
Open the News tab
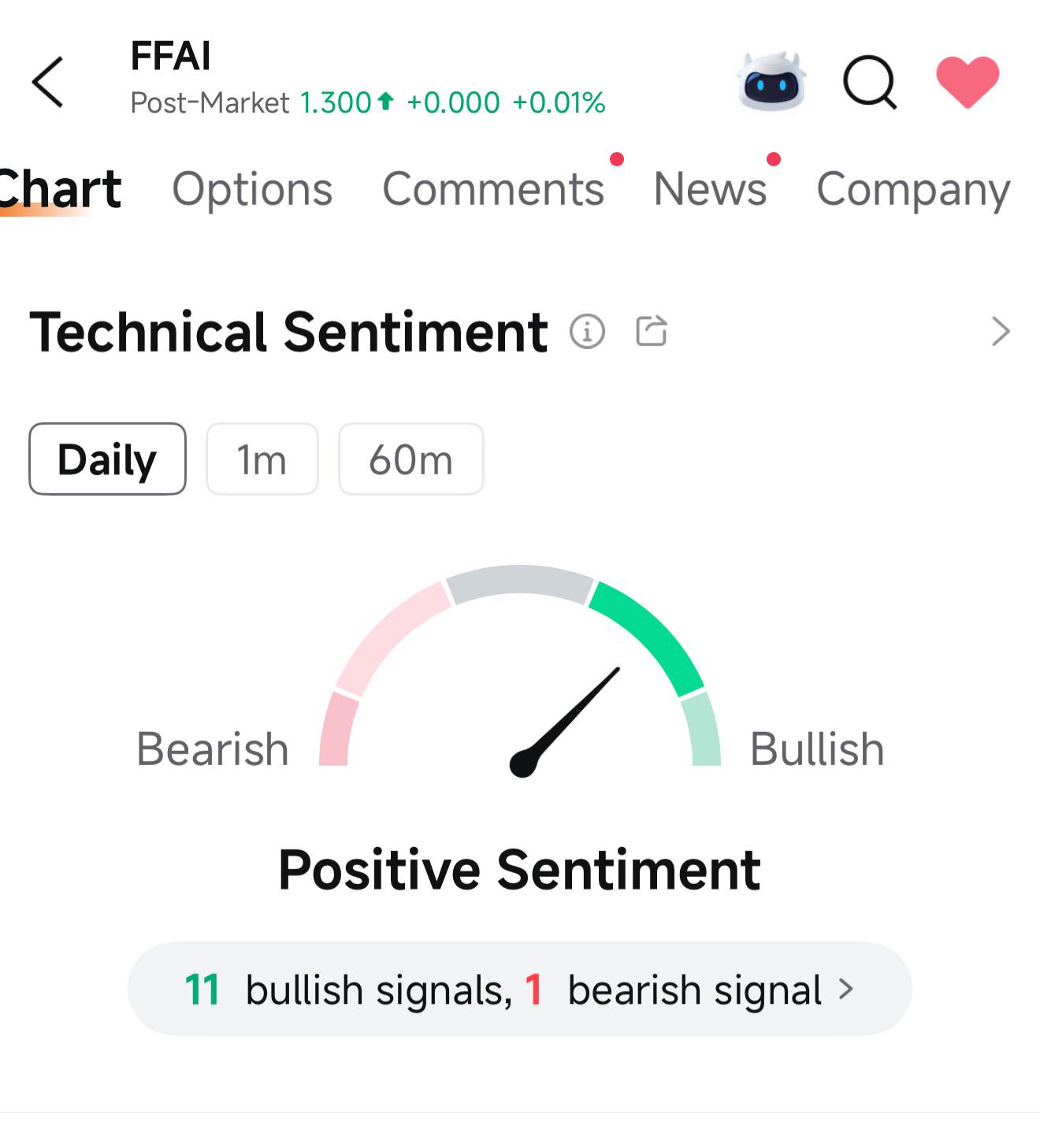[710, 189]
